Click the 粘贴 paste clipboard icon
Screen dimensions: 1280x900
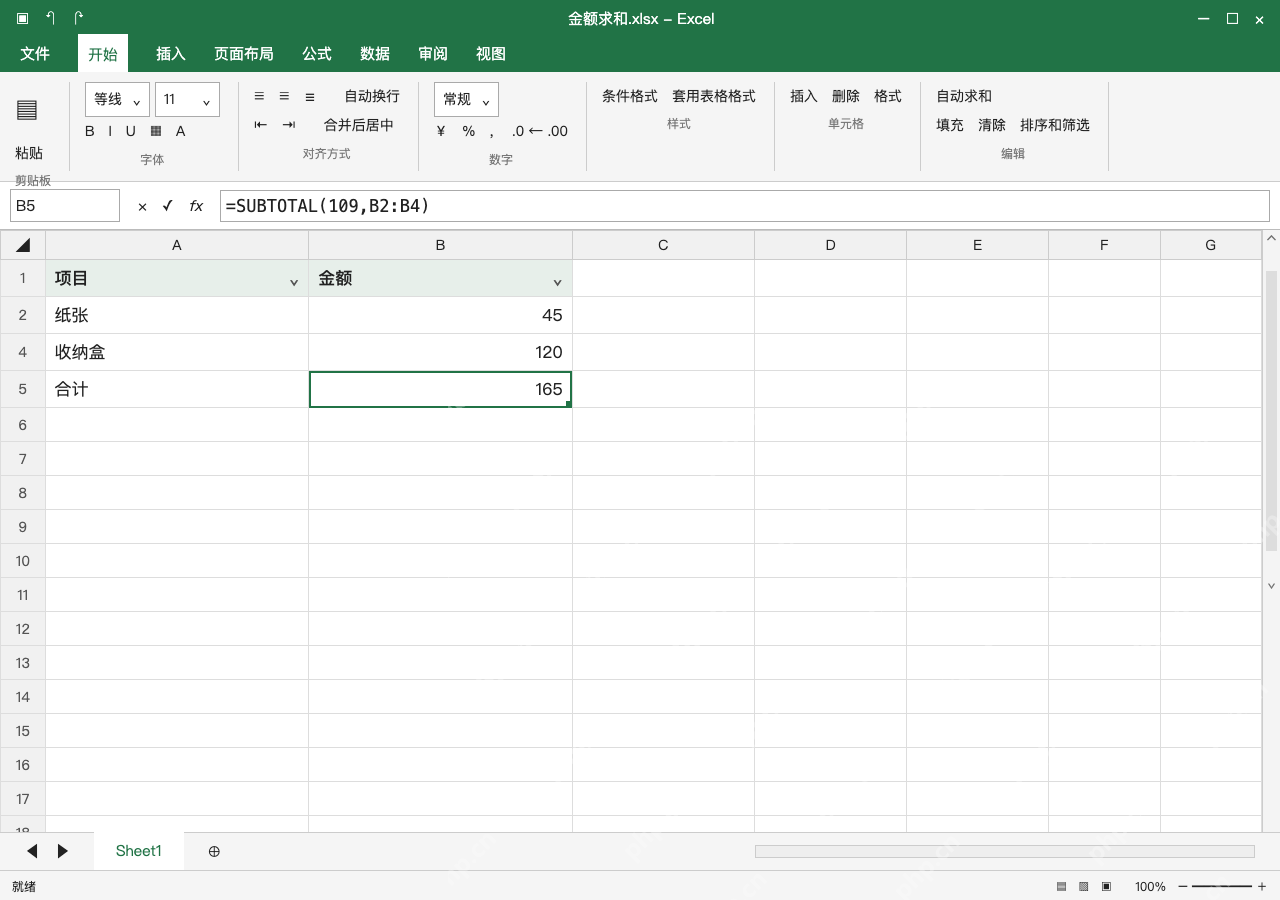[27, 110]
